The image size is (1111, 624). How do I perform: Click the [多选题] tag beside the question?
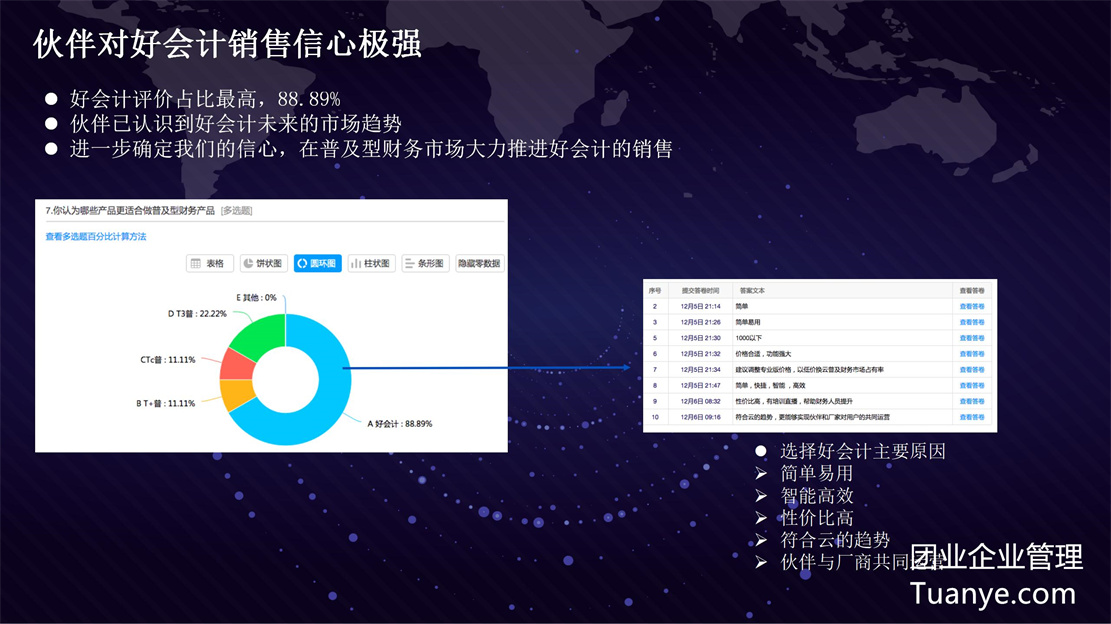click(237, 210)
